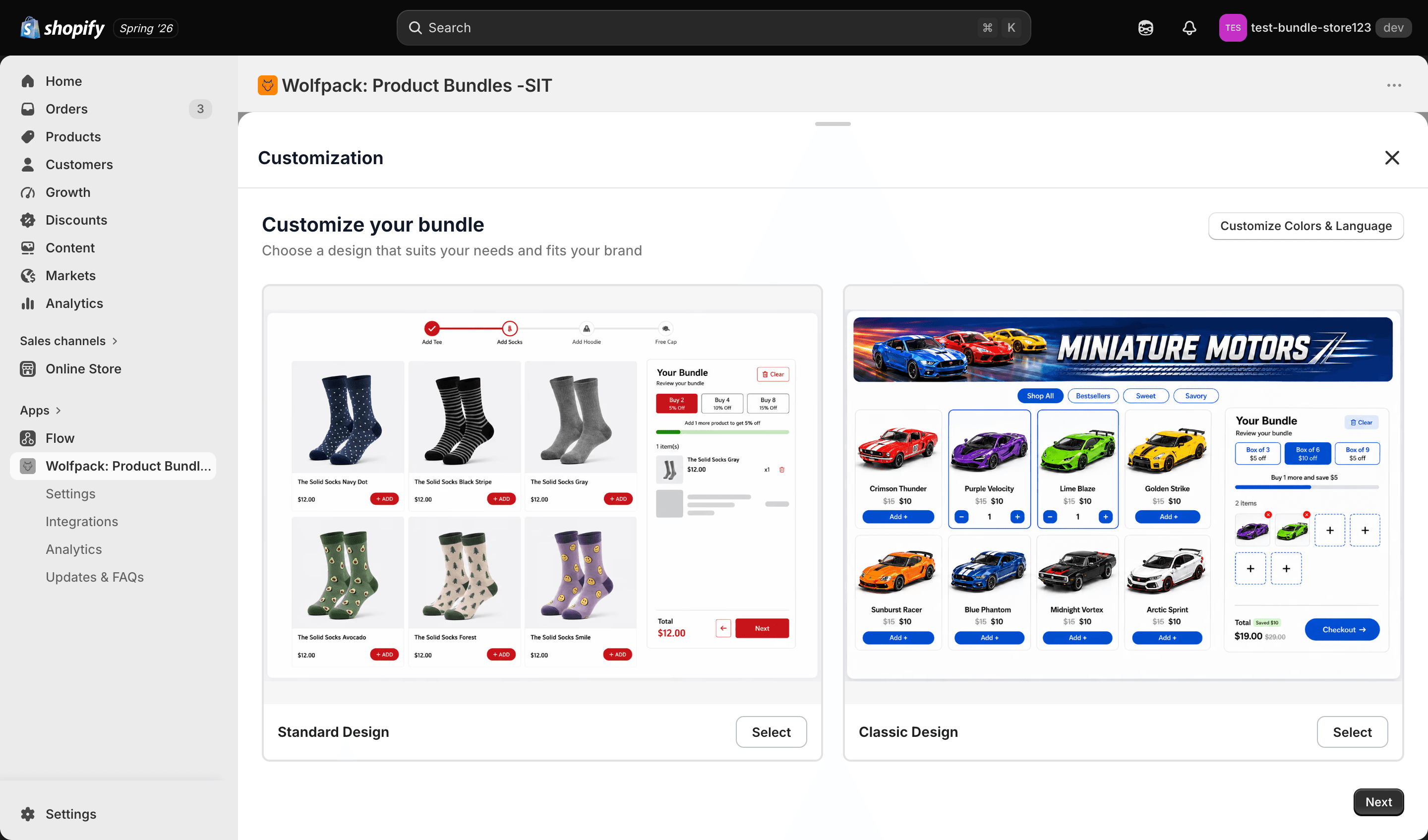Click the orange Wolfpack title icon

click(x=267, y=86)
